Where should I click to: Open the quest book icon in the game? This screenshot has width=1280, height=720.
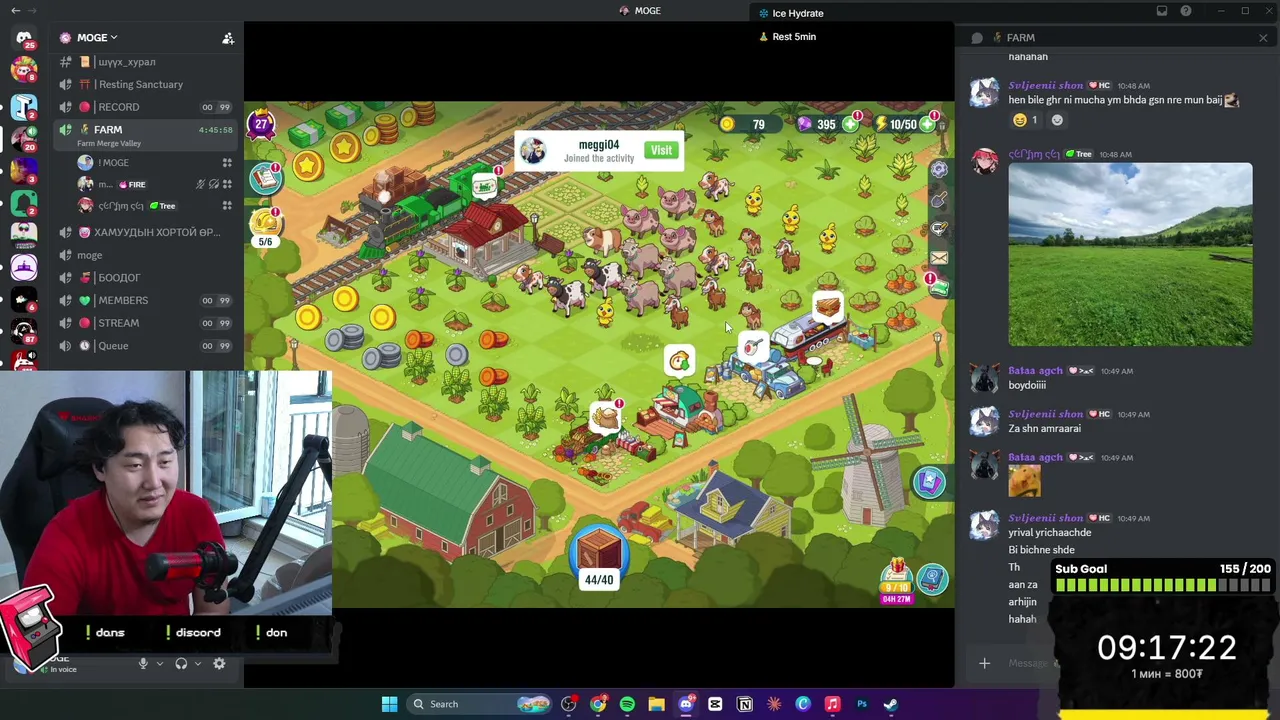click(x=266, y=178)
